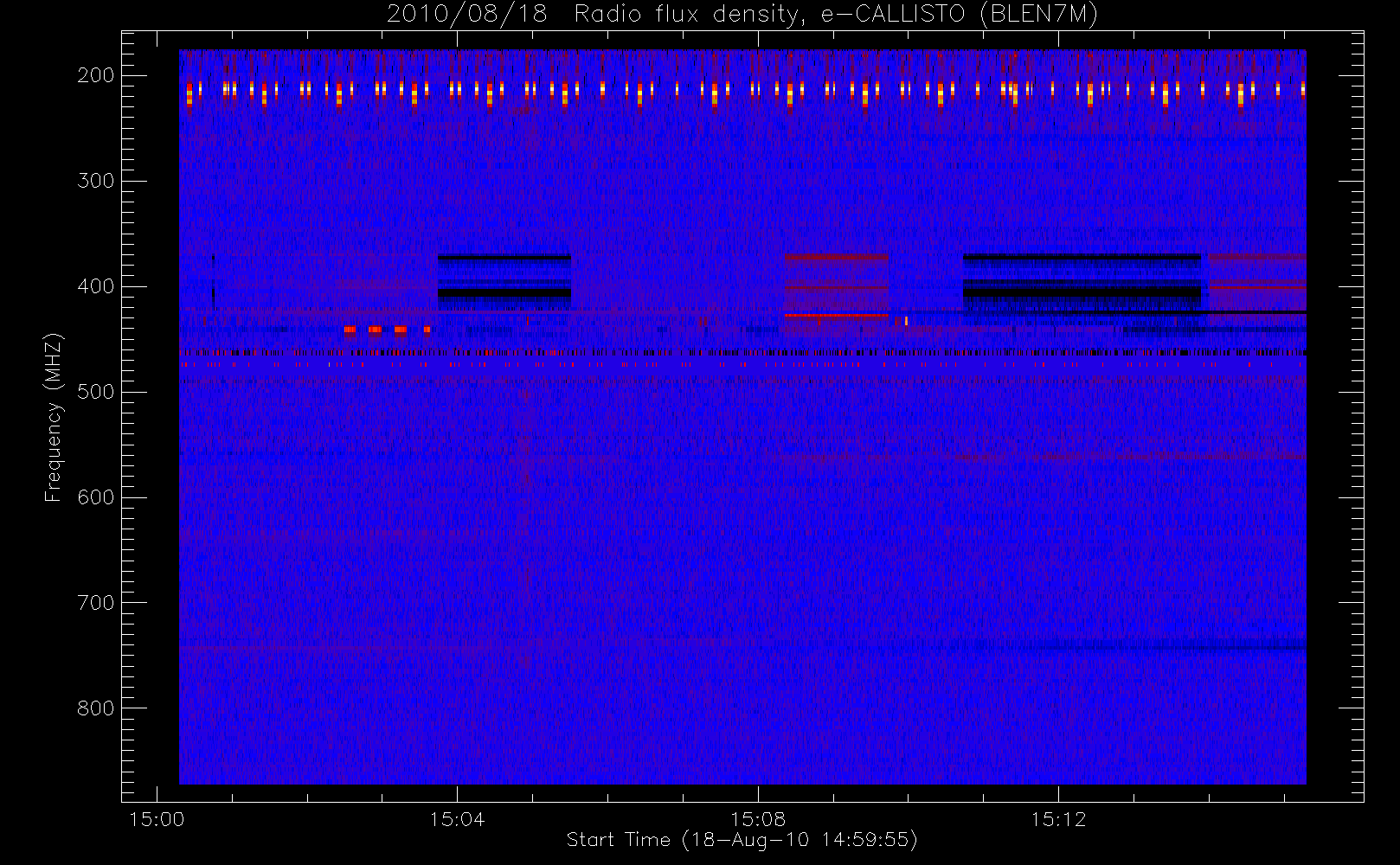Click the 600 frequency tick label
1400x865 pixels.
(x=96, y=497)
